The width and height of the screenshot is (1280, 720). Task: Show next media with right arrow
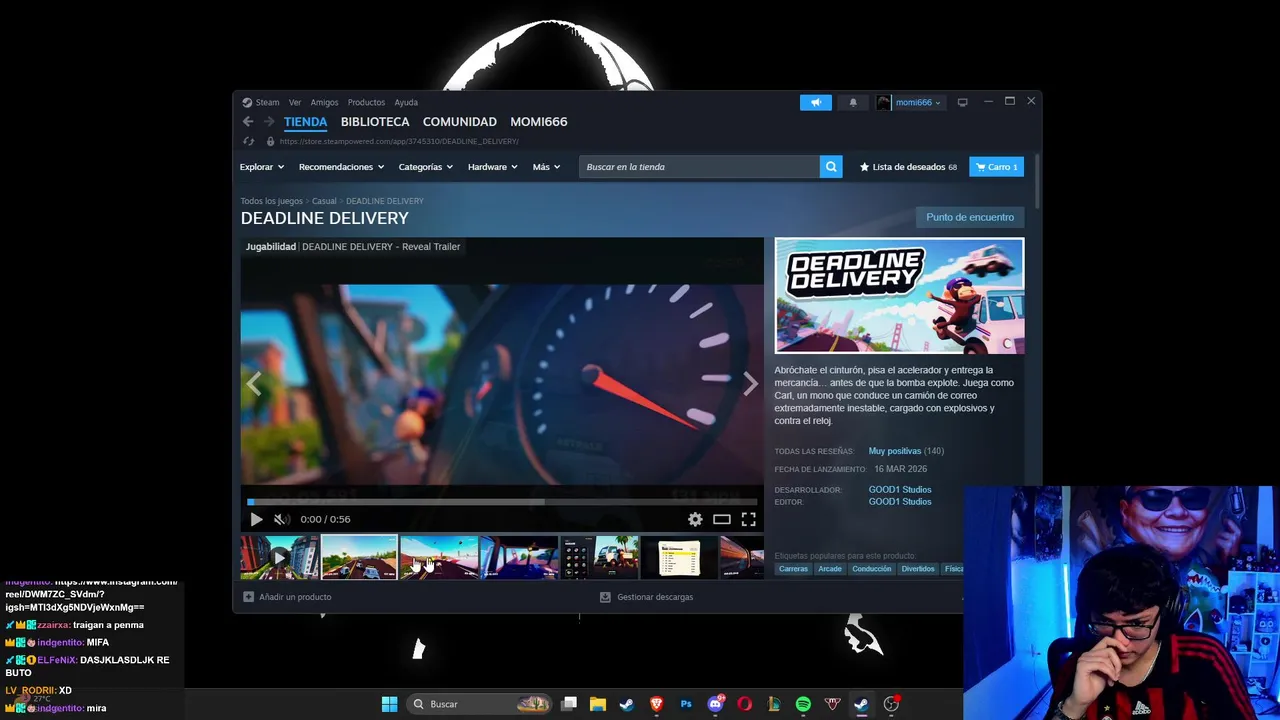click(x=750, y=385)
